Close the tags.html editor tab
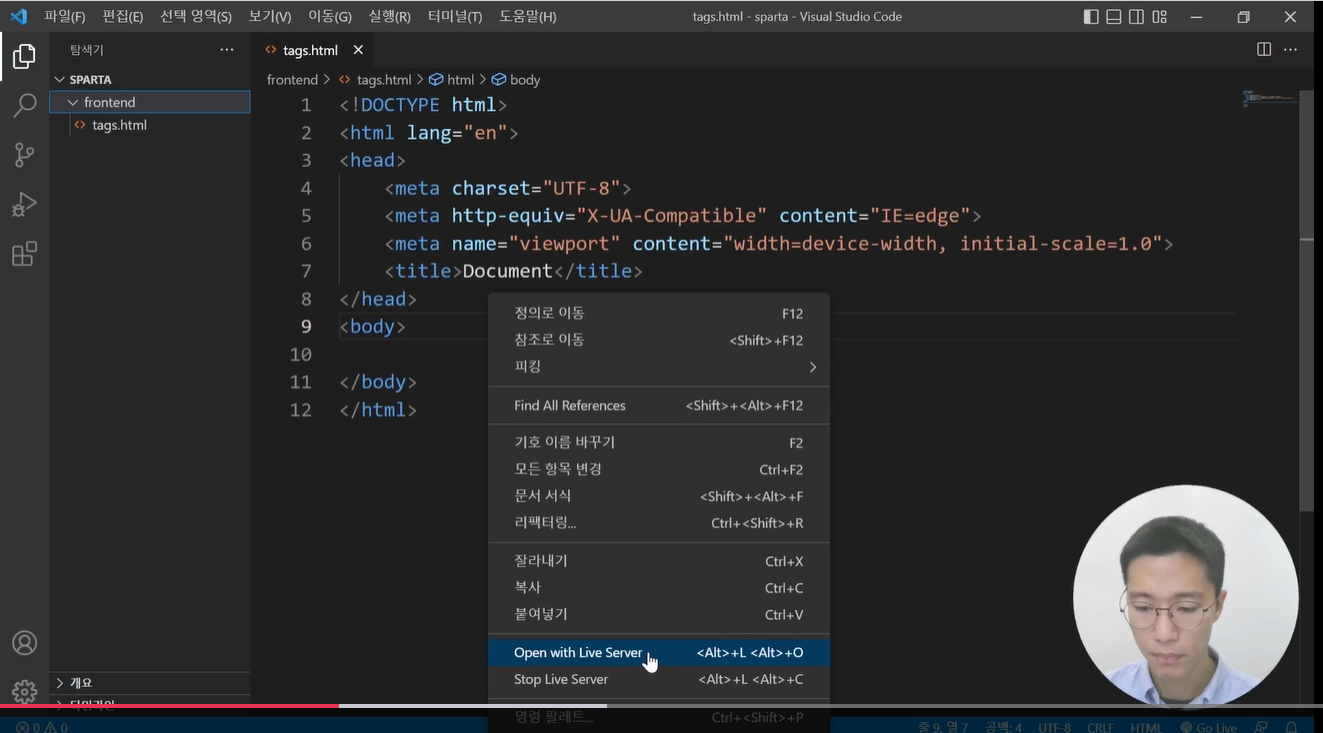Viewport: 1323px width, 733px height. point(358,50)
